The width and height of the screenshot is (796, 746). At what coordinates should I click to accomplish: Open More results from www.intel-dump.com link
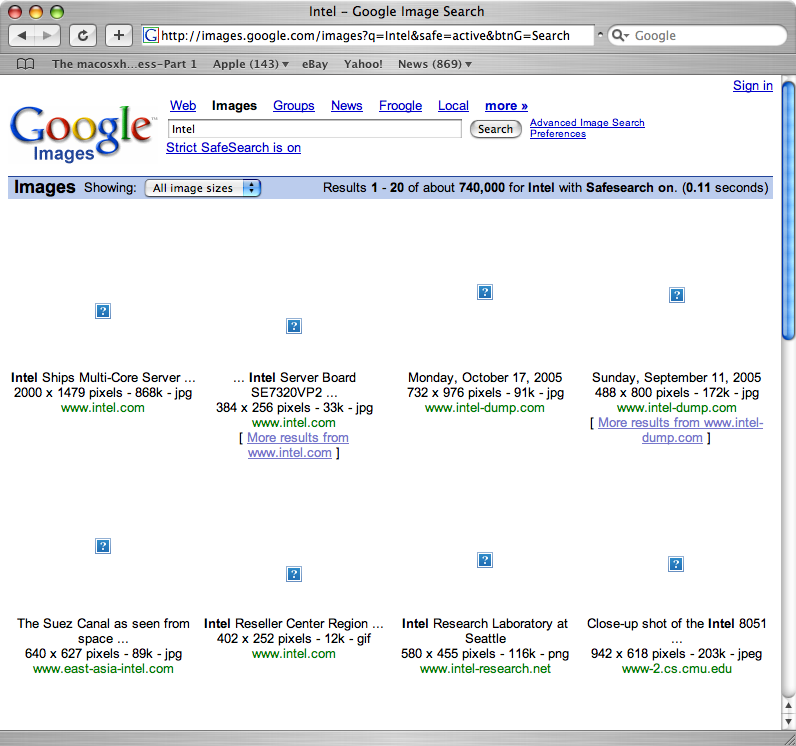(680, 430)
